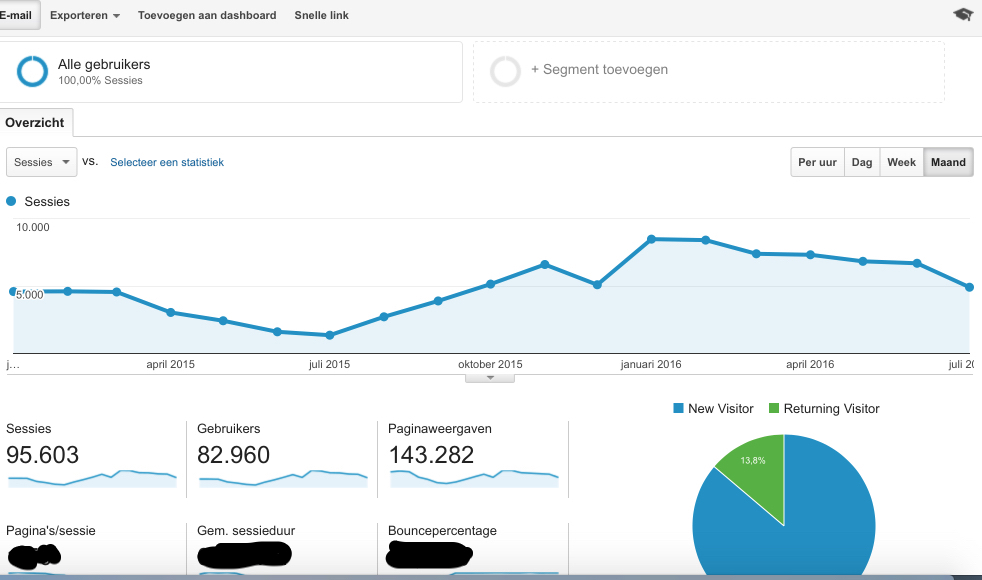Click the Alle gebruikers segment donut icon

click(x=33, y=71)
